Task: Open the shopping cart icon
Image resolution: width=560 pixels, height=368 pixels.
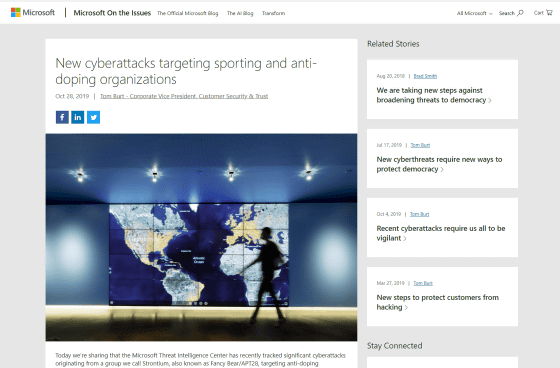Action: pyautogui.click(x=549, y=13)
